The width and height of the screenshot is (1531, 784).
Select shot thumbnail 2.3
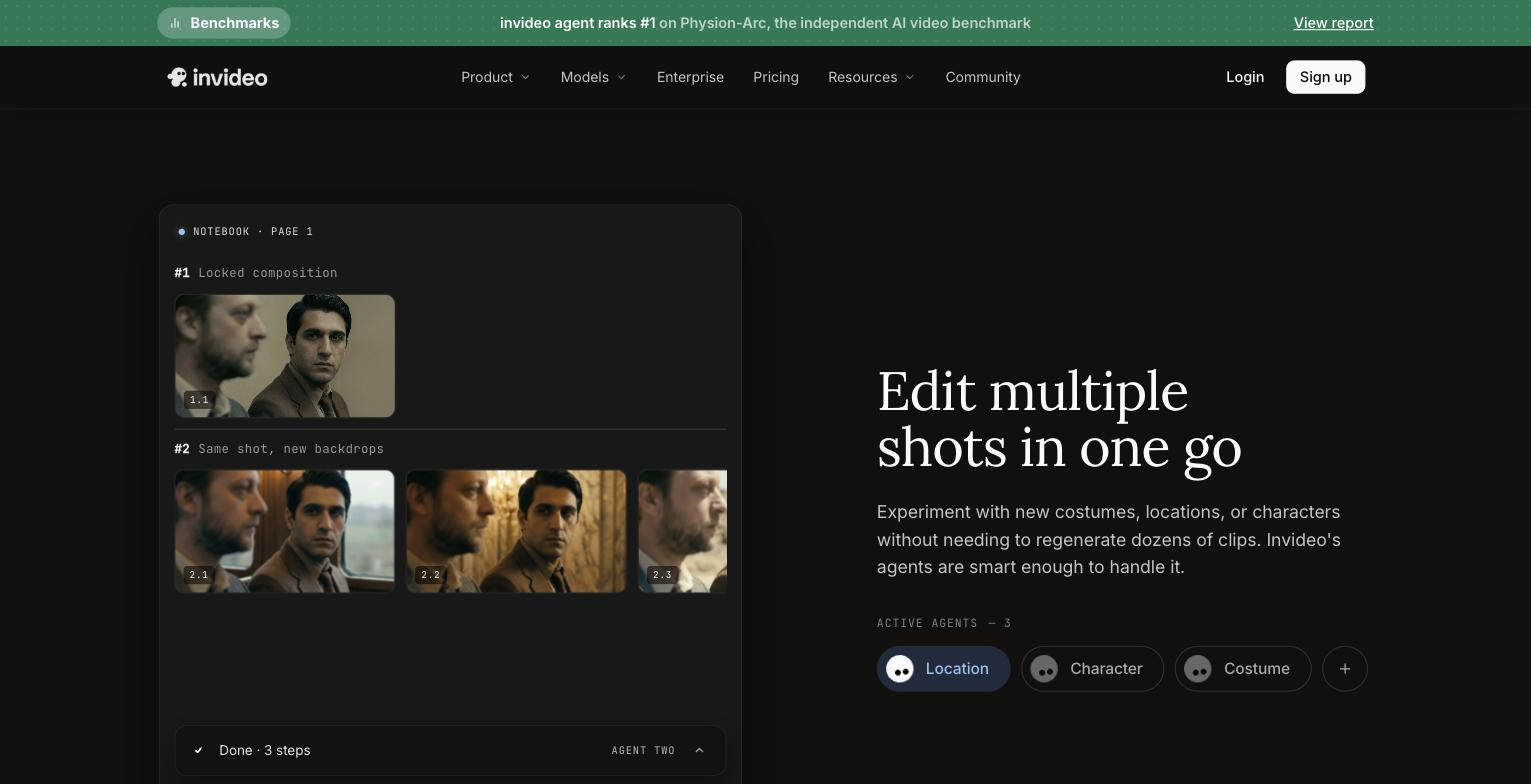tap(683, 532)
